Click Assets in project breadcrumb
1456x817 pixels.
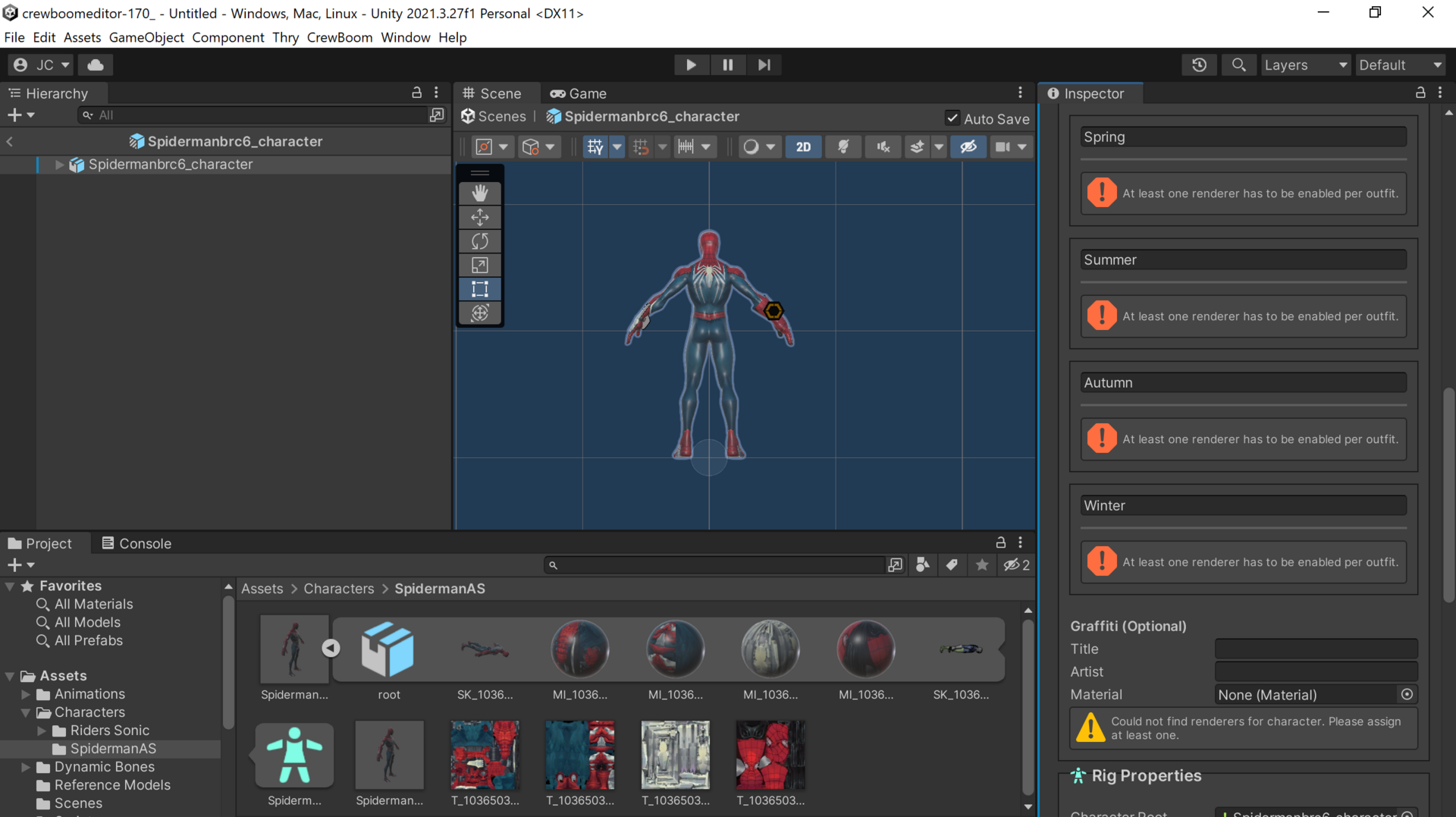click(x=262, y=589)
